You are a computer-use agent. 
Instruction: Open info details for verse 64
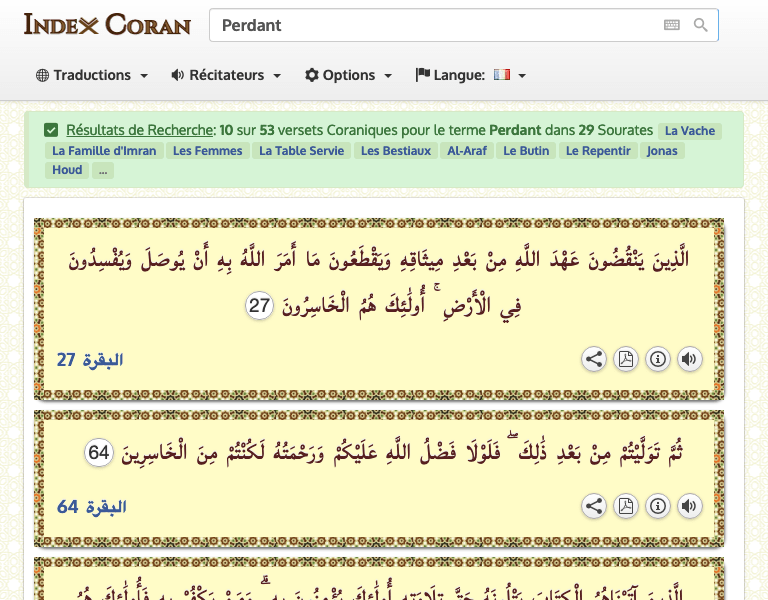(x=657, y=507)
